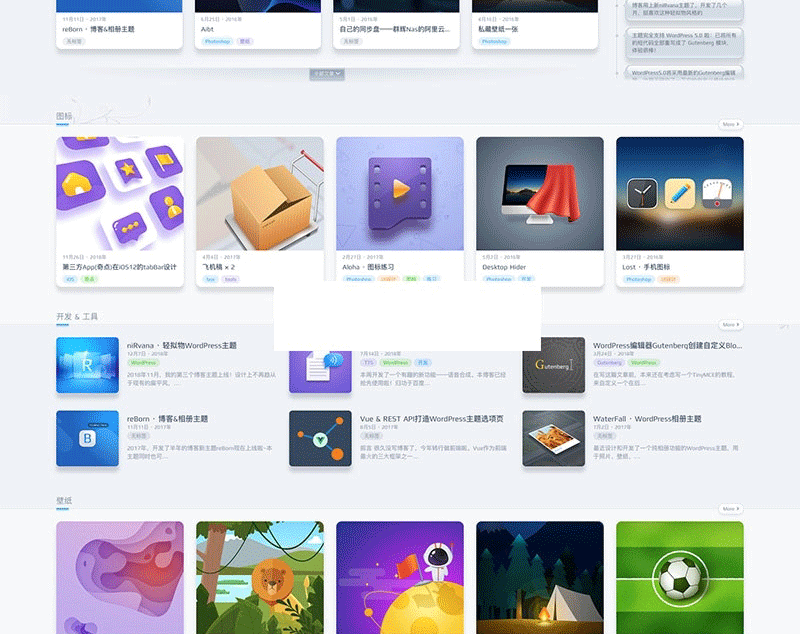The width and height of the screenshot is (800, 634).
Task: Open post titled 飞机稿 × 2
Action: tap(218, 267)
